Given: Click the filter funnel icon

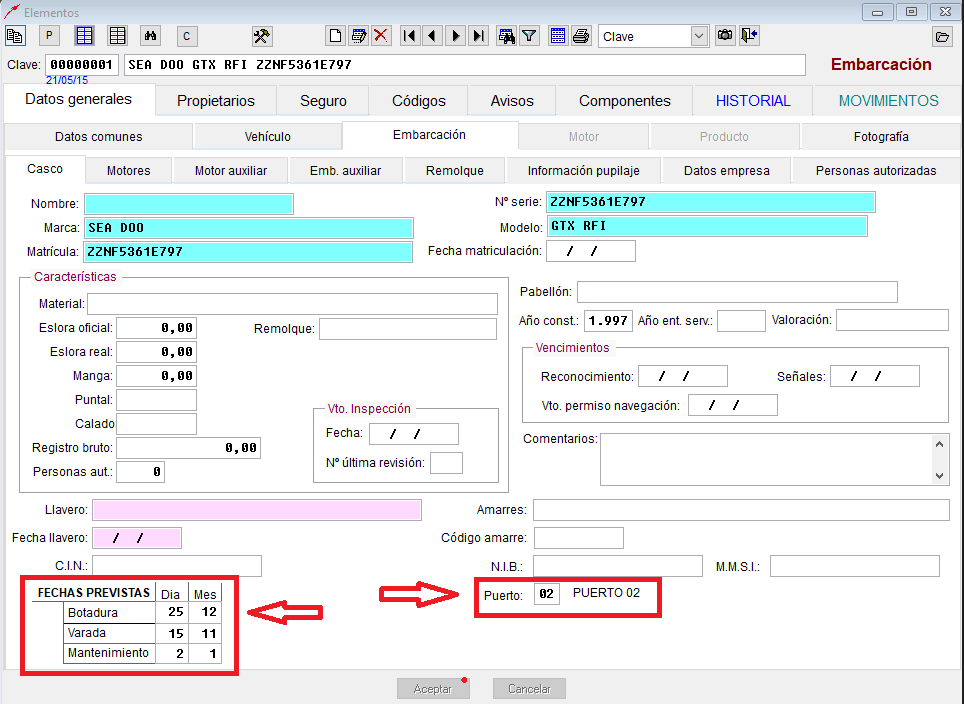Looking at the screenshot, I should click(x=529, y=36).
